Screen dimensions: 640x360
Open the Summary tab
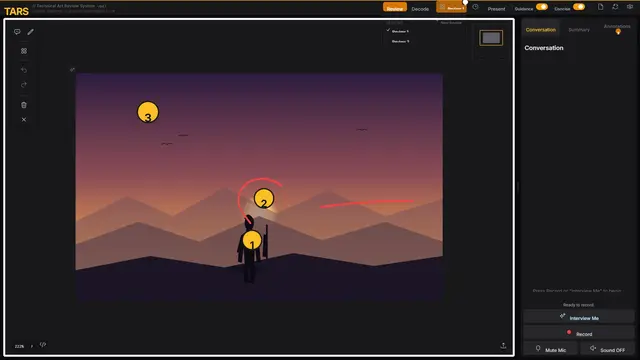pos(579,29)
